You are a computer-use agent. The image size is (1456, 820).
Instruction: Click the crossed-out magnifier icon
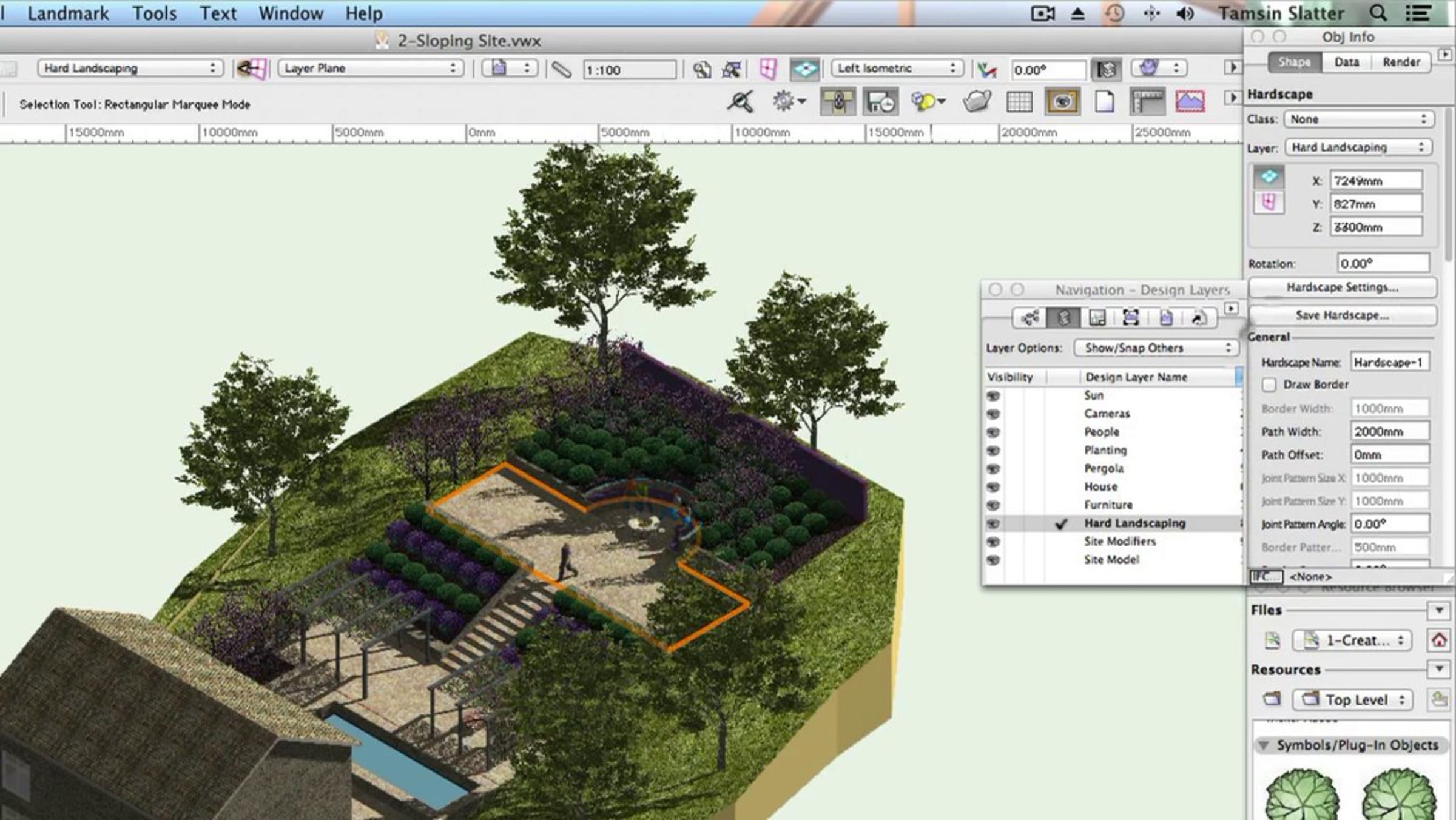pos(740,101)
